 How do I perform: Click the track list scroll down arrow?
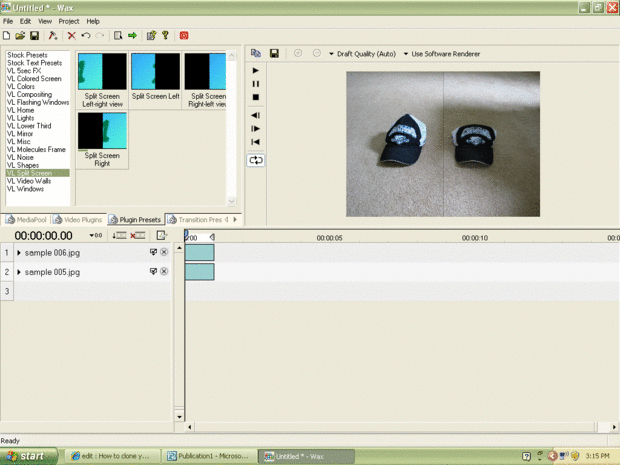[x=179, y=416]
